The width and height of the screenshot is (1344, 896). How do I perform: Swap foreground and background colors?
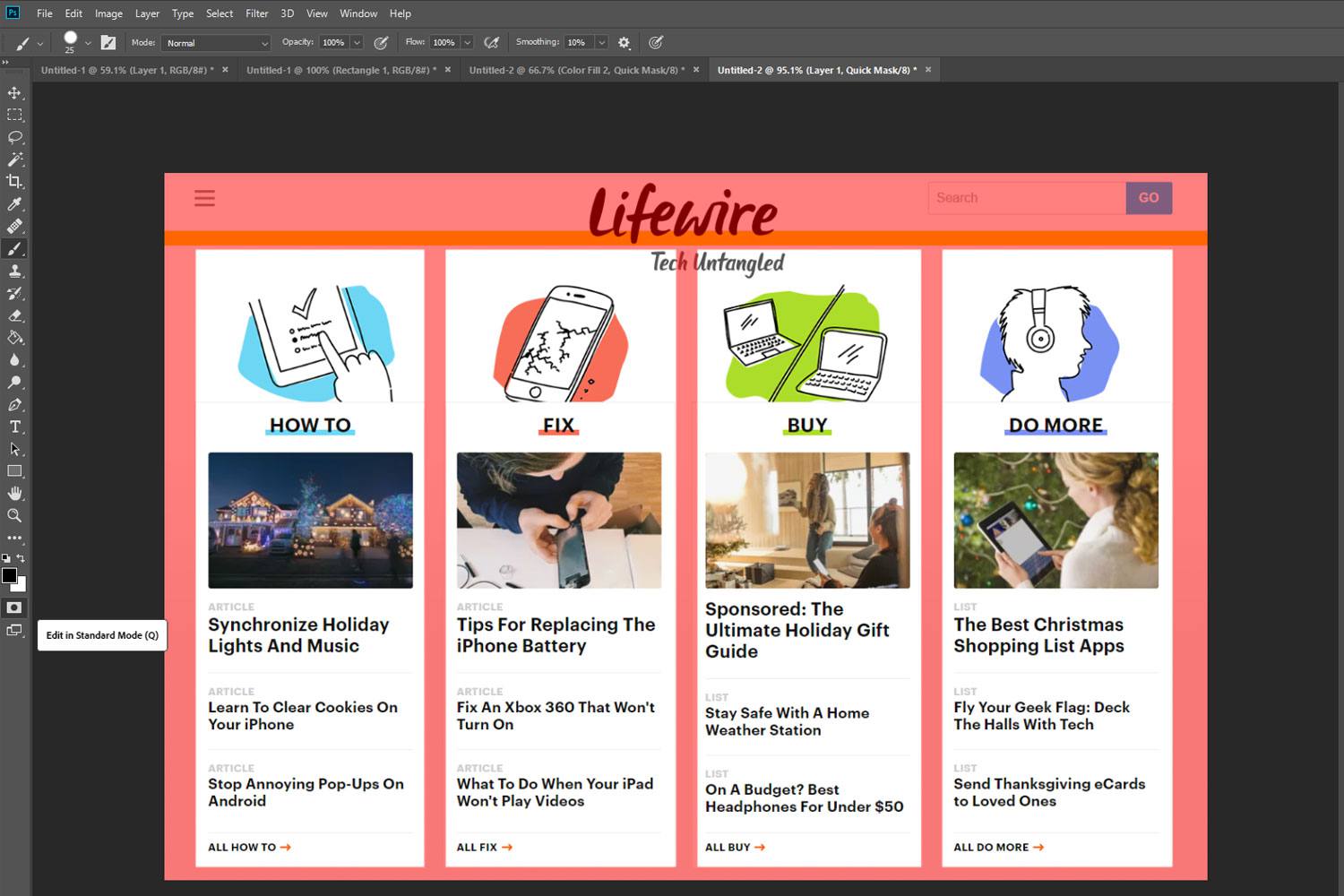point(22,558)
